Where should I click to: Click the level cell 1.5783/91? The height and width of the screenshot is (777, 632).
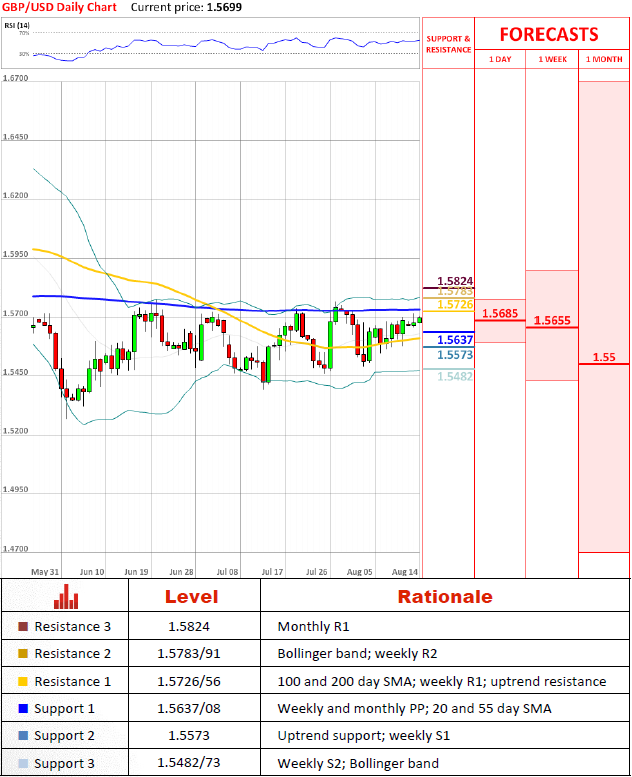[x=189, y=654]
